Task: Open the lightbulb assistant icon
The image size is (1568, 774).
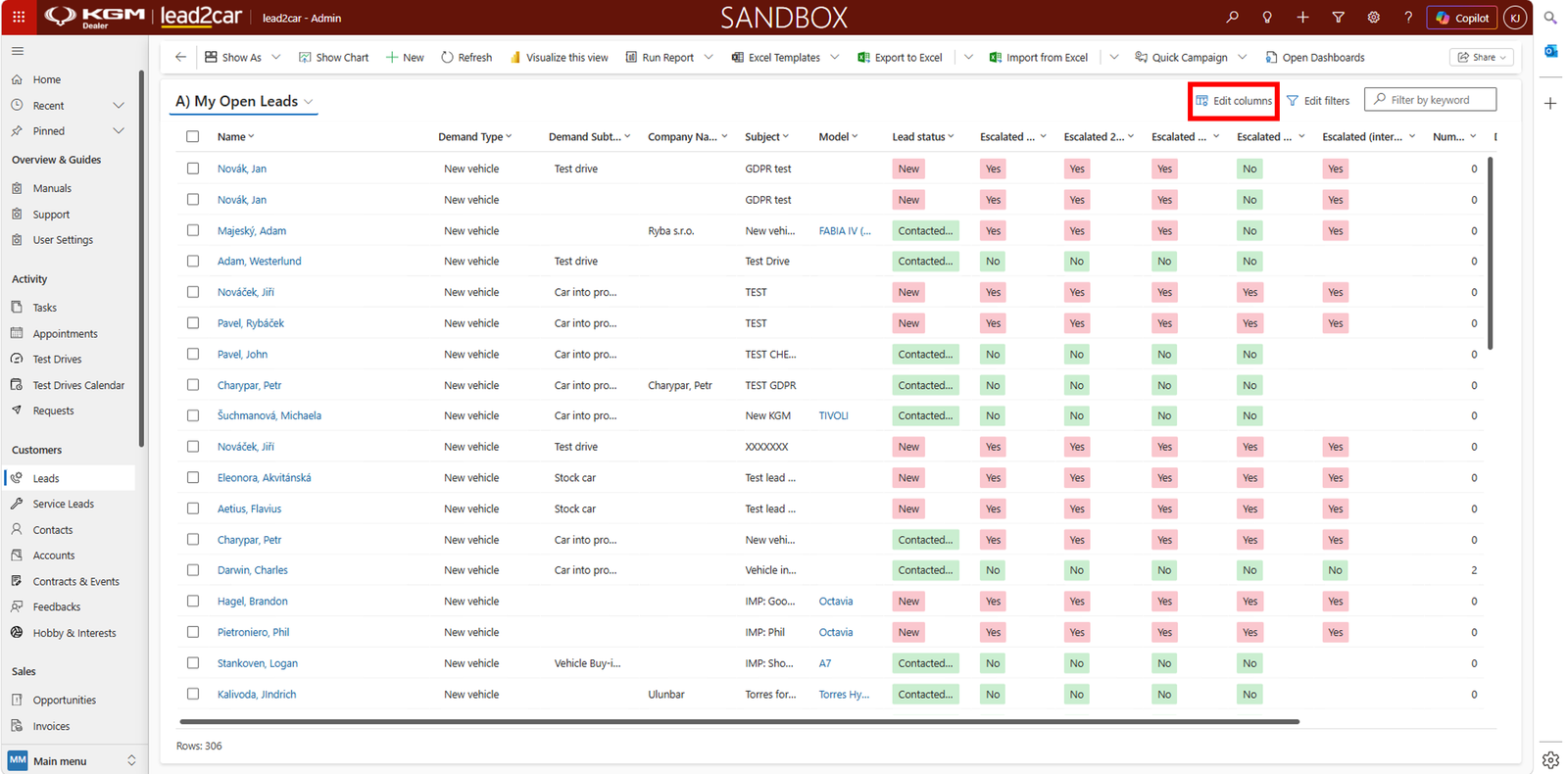Action: pos(1267,17)
